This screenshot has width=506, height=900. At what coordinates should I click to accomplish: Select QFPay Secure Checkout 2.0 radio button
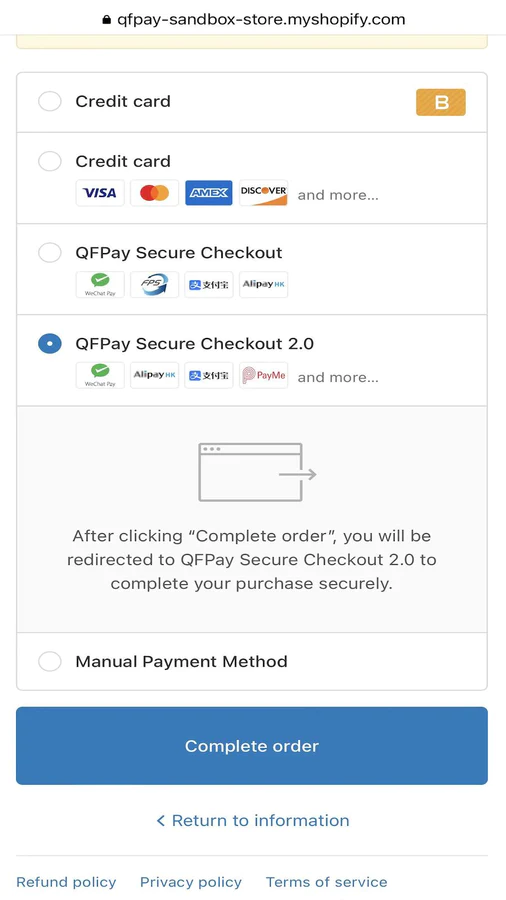(x=50, y=343)
